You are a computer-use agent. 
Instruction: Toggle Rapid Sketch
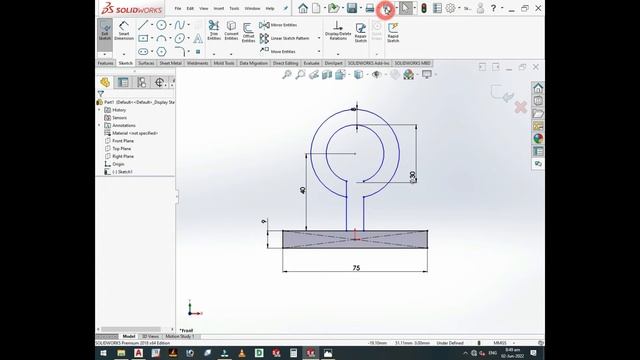393,33
